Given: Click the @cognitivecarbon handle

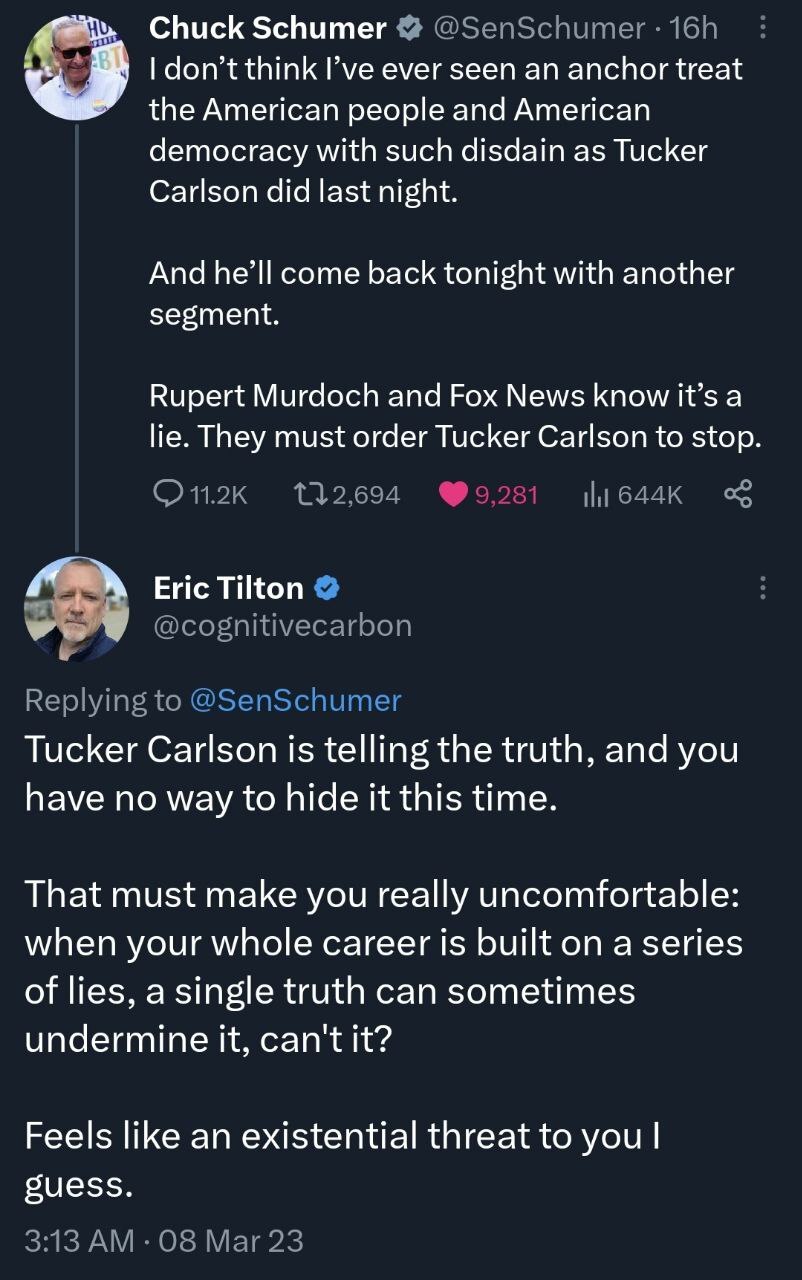Looking at the screenshot, I should click(x=283, y=625).
